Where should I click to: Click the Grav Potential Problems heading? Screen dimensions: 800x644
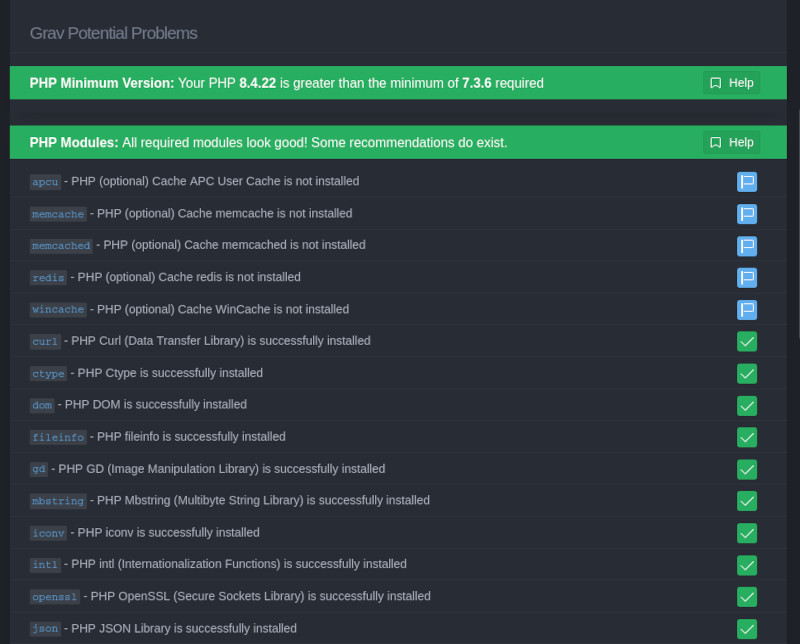[x=113, y=33]
